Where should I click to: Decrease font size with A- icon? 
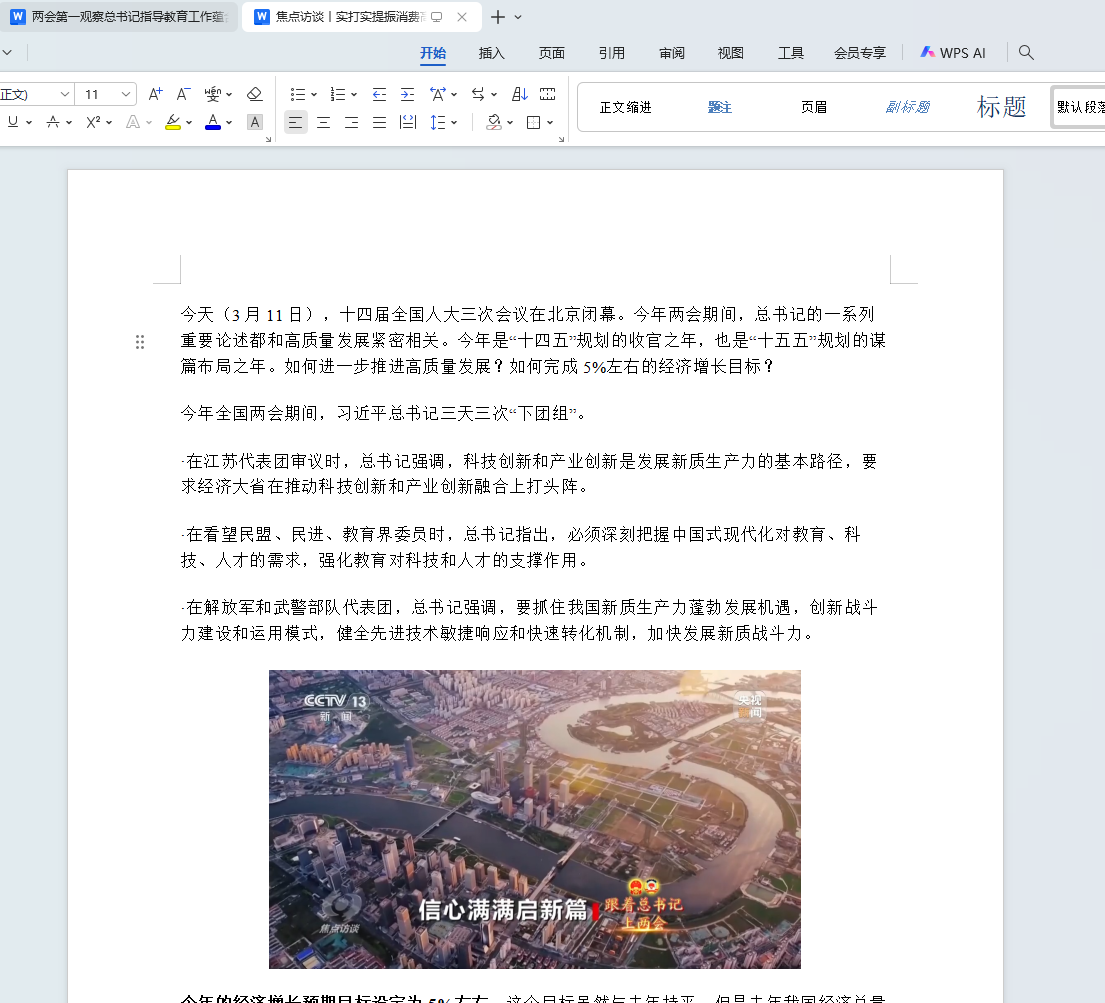pyautogui.click(x=183, y=94)
